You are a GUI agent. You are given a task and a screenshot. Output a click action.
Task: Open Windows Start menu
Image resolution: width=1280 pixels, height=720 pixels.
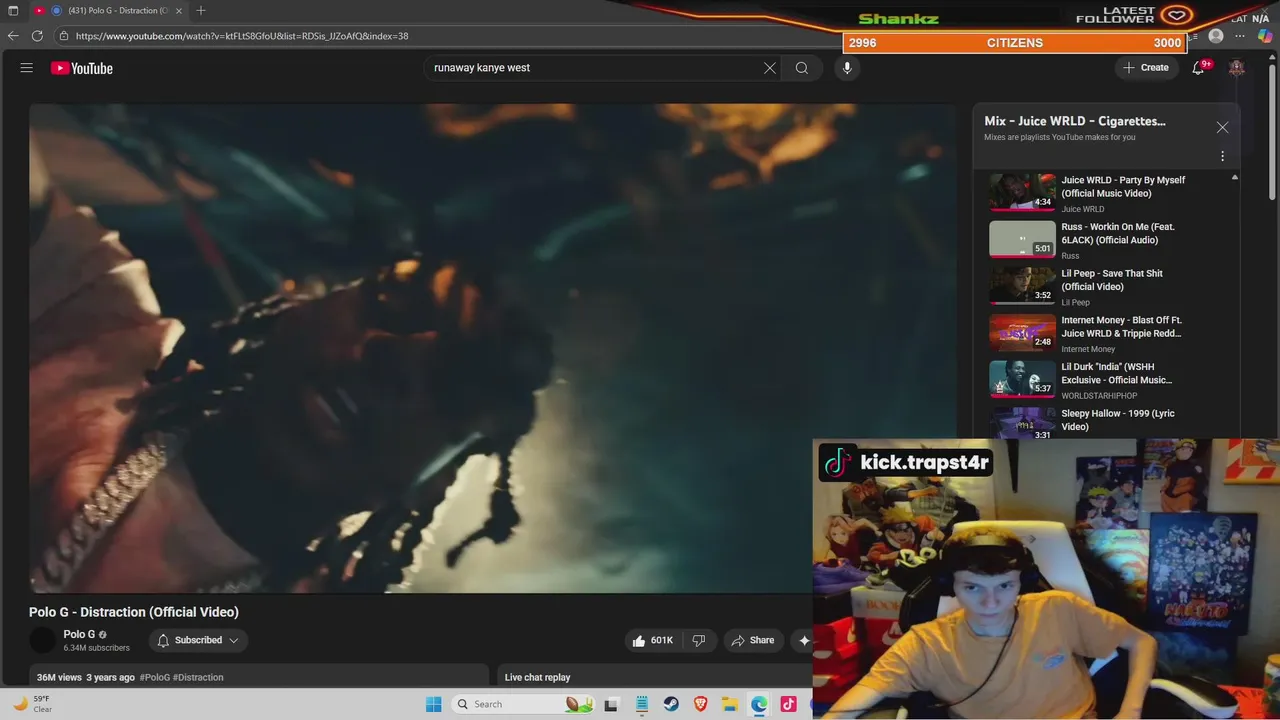(433, 704)
